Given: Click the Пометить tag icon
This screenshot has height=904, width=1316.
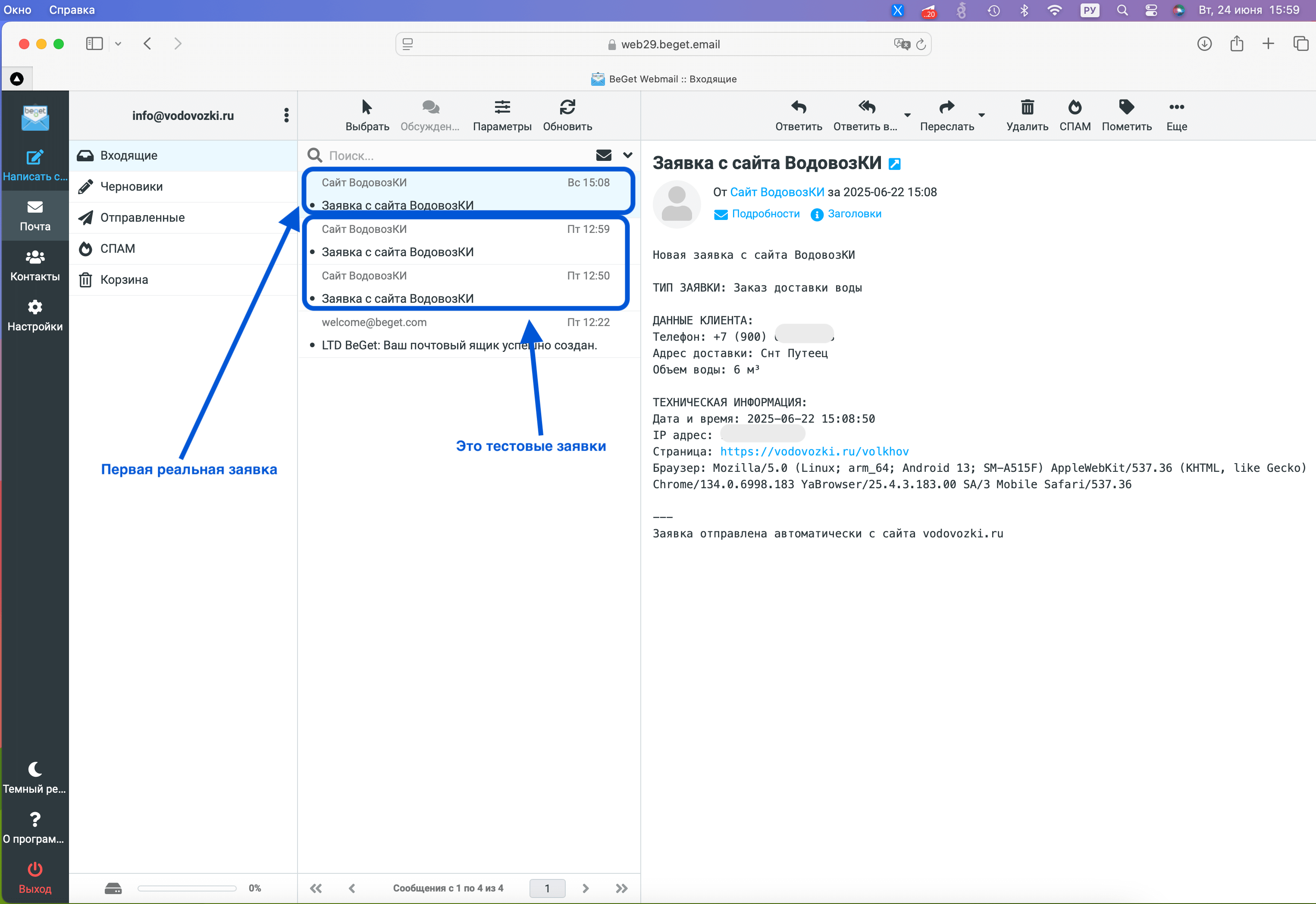Looking at the screenshot, I should pyautogui.click(x=1126, y=107).
